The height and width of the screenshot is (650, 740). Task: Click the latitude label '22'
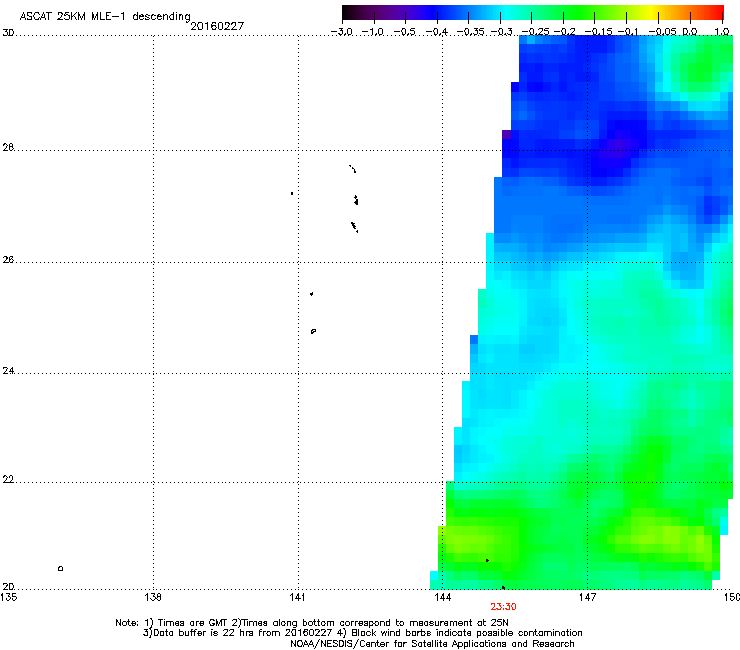[8, 480]
